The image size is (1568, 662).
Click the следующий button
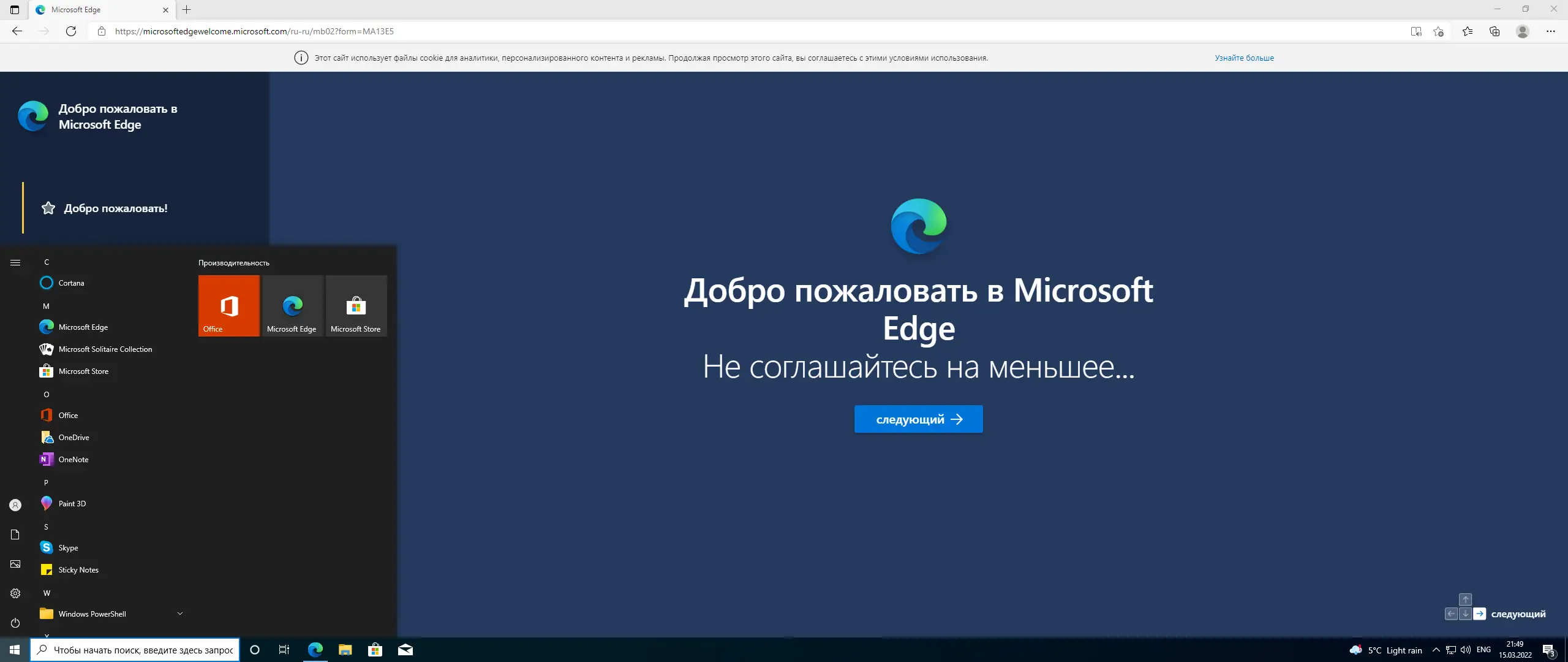tap(918, 419)
